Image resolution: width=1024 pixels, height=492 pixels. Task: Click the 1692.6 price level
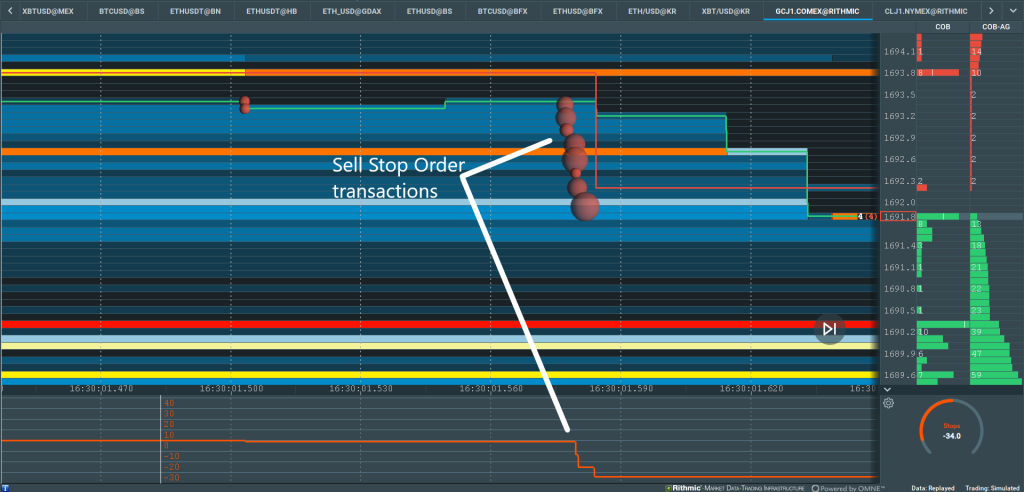coord(898,159)
